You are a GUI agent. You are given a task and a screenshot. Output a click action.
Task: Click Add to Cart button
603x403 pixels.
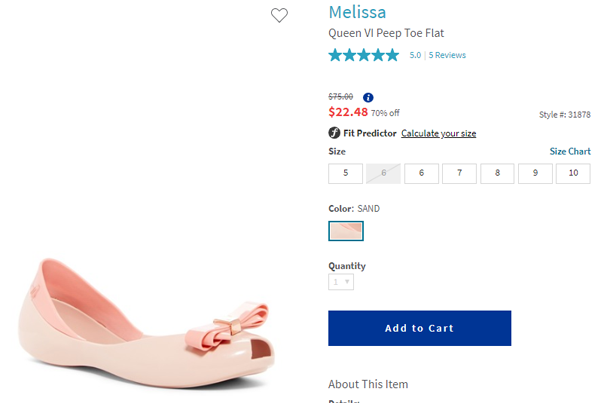point(419,328)
